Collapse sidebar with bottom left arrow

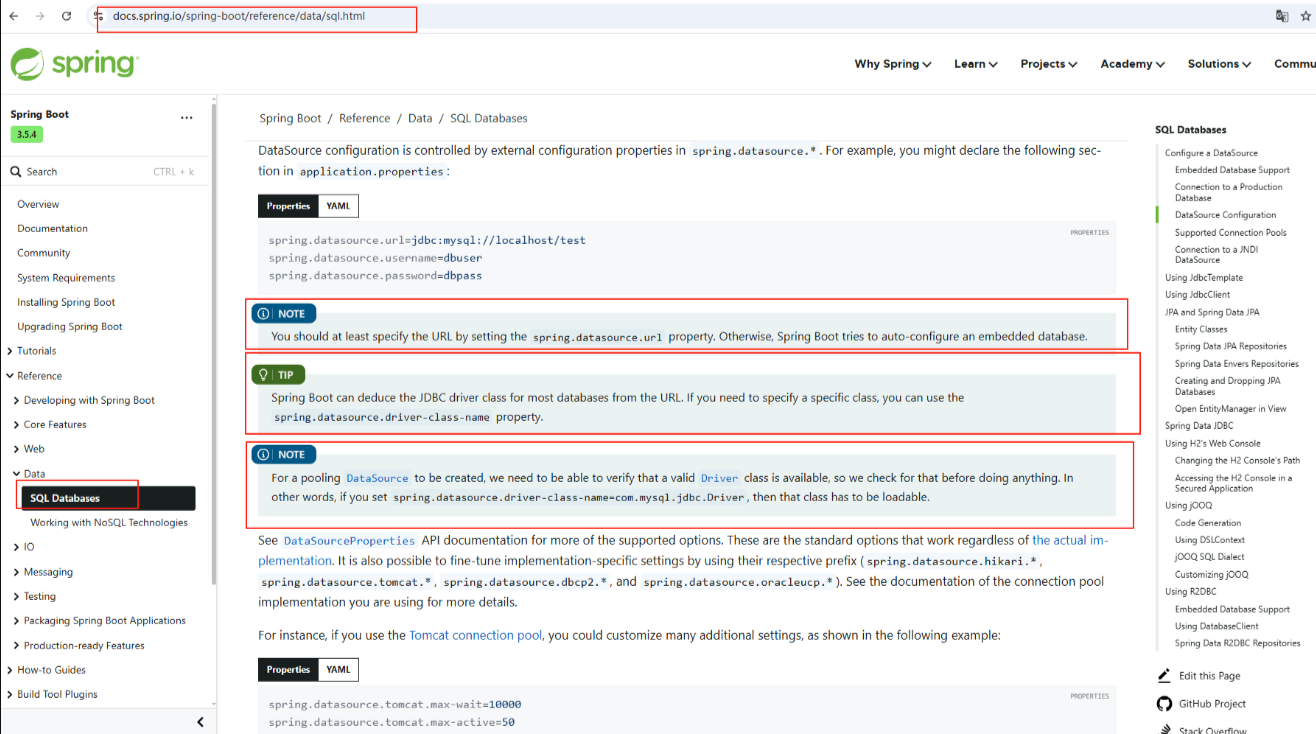point(200,722)
